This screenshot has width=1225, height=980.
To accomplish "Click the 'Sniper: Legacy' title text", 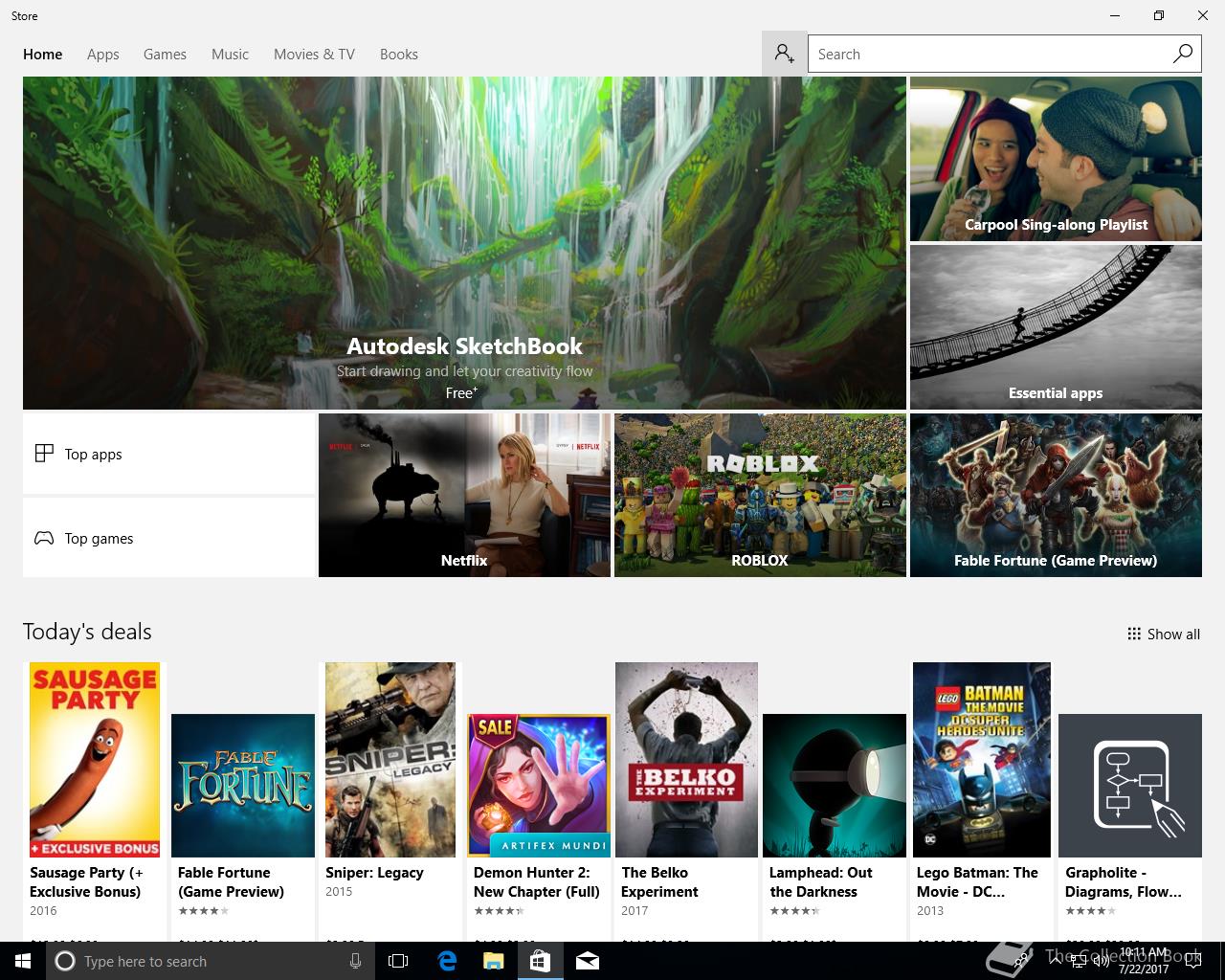I will click(374, 872).
